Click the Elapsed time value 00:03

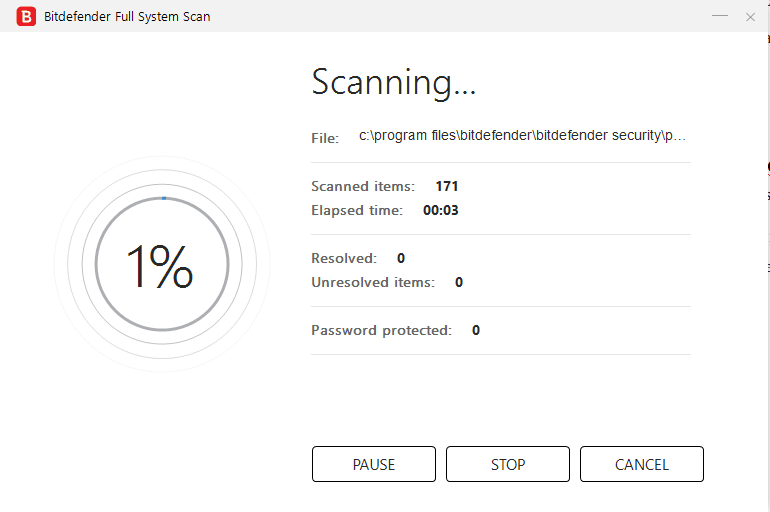click(440, 210)
